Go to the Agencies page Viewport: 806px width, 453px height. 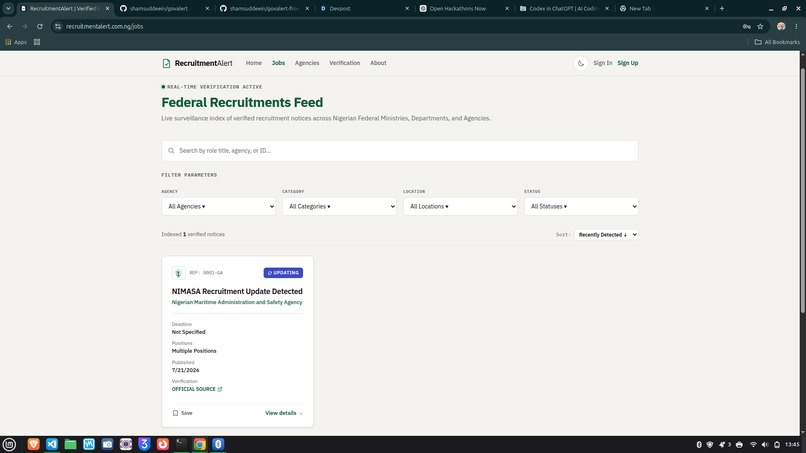point(307,63)
